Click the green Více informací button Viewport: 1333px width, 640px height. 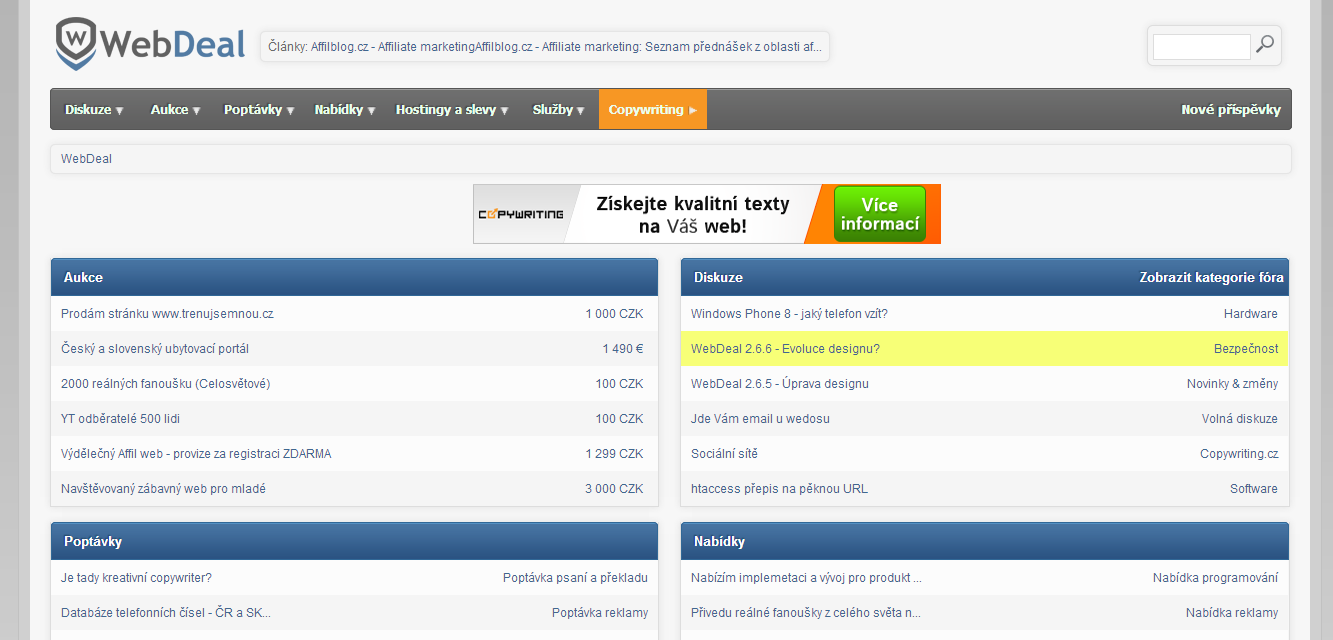880,214
